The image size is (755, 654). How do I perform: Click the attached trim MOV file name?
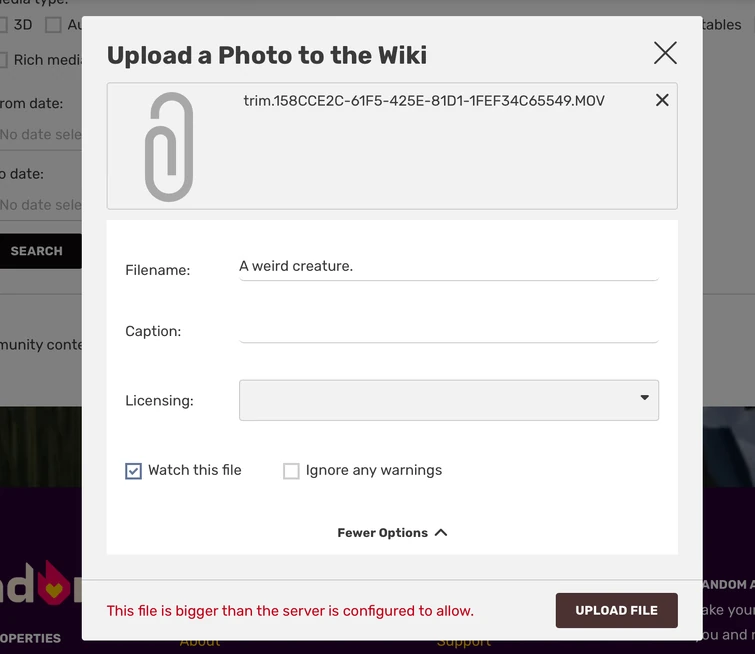coord(424,101)
